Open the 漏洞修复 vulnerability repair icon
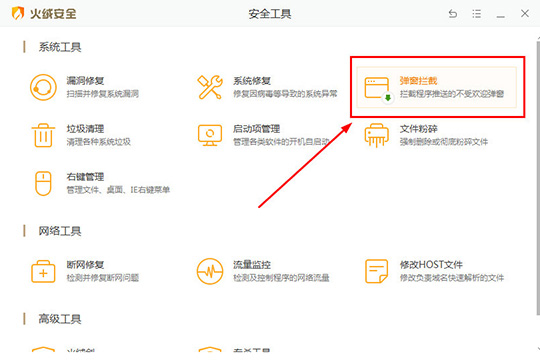540x360 pixels. pyautogui.click(x=43, y=88)
